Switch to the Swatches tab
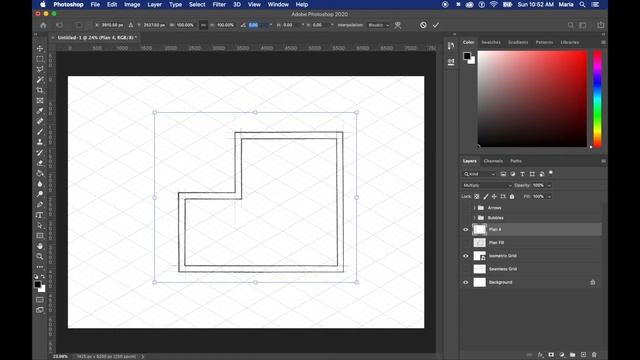 tap(491, 42)
